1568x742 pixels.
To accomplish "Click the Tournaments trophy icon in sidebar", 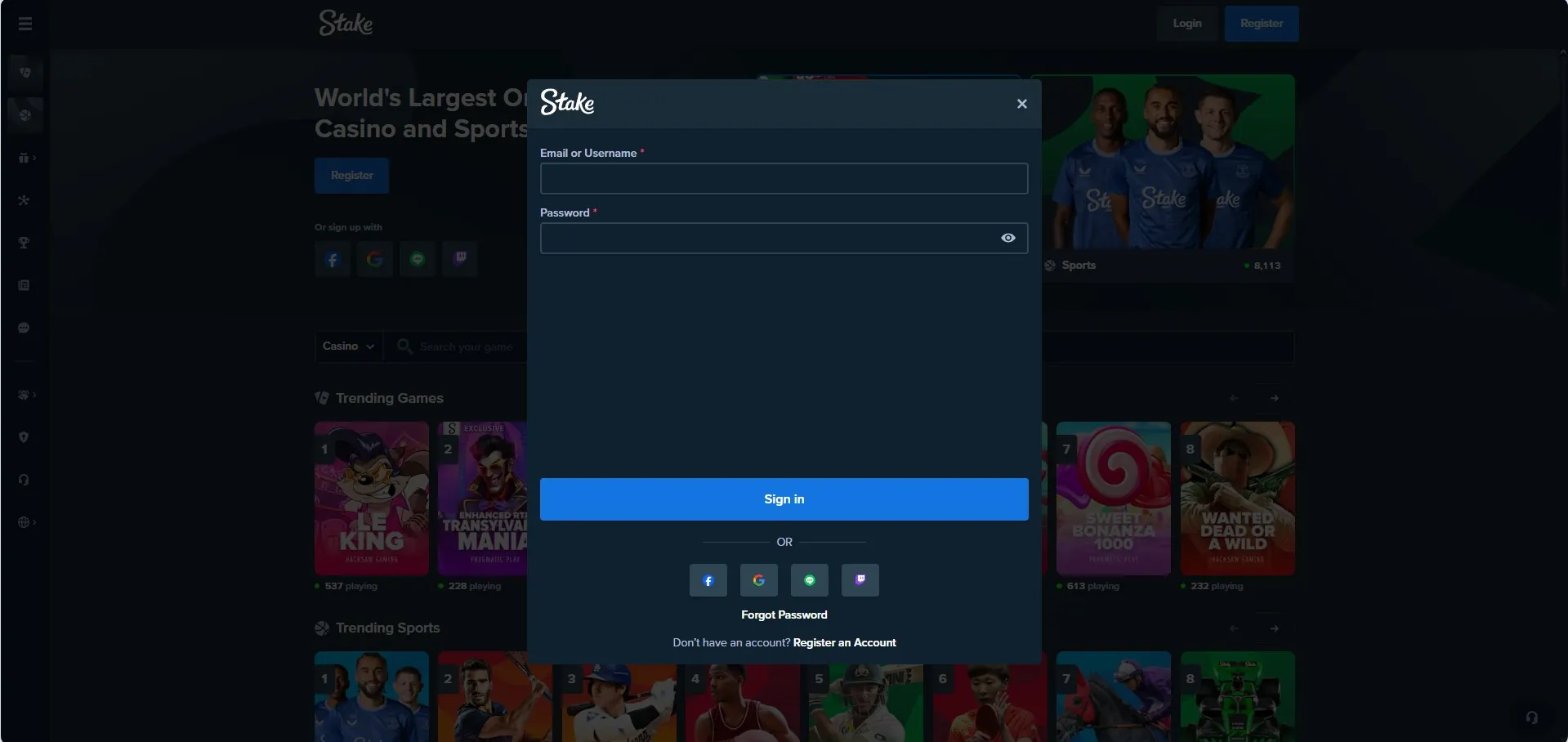I will [25, 243].
